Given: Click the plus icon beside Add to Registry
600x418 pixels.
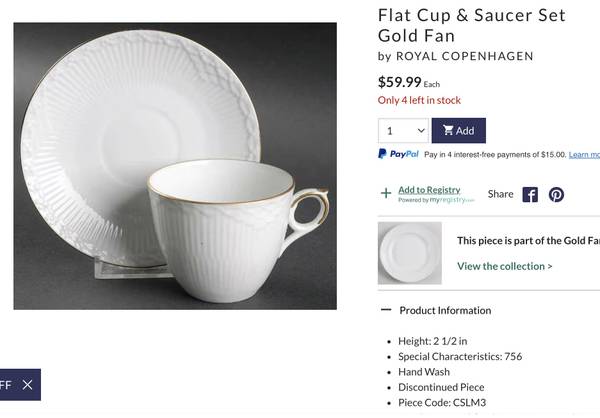Looking at the screenshot, I should (386, 194).
